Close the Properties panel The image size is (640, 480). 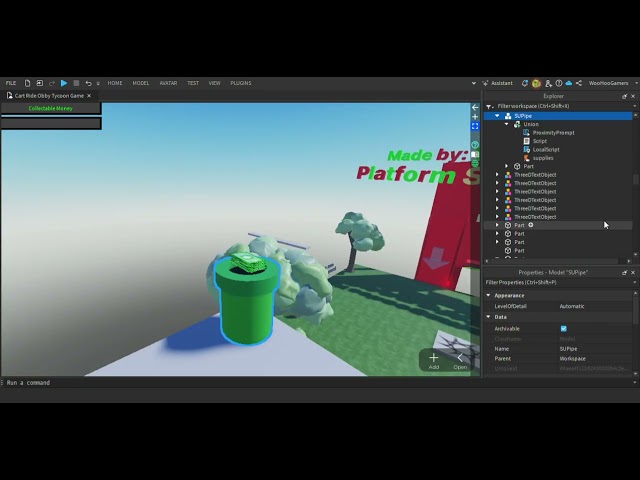click(x=633, y=272)
